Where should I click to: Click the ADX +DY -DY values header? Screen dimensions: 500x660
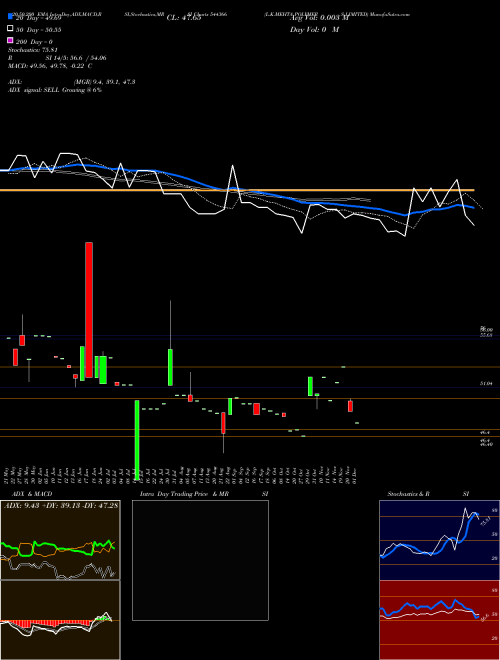point(61,505)
